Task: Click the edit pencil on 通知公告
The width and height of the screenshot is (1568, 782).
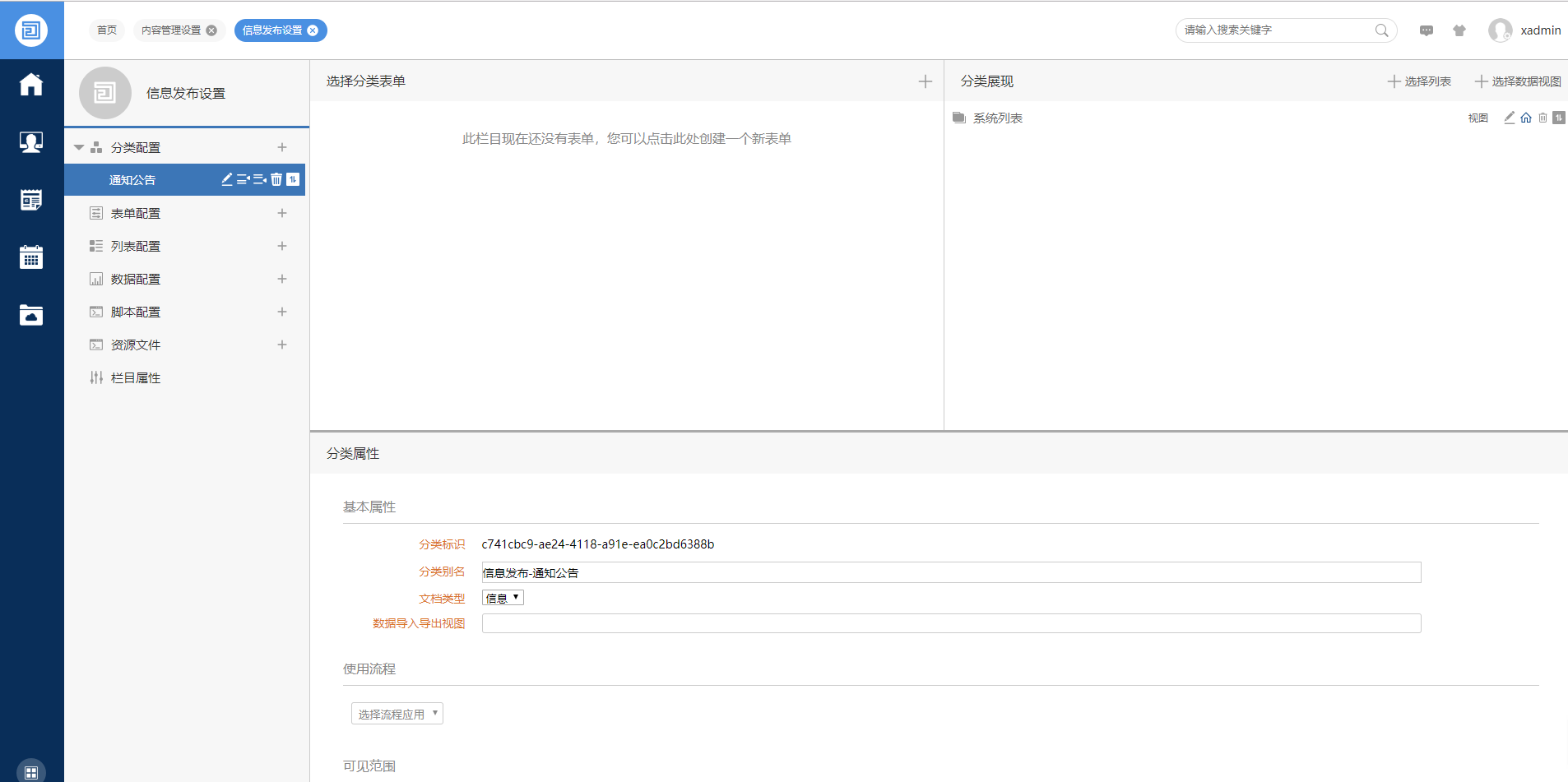Action: pyautogui.click(x=227, y=179)
